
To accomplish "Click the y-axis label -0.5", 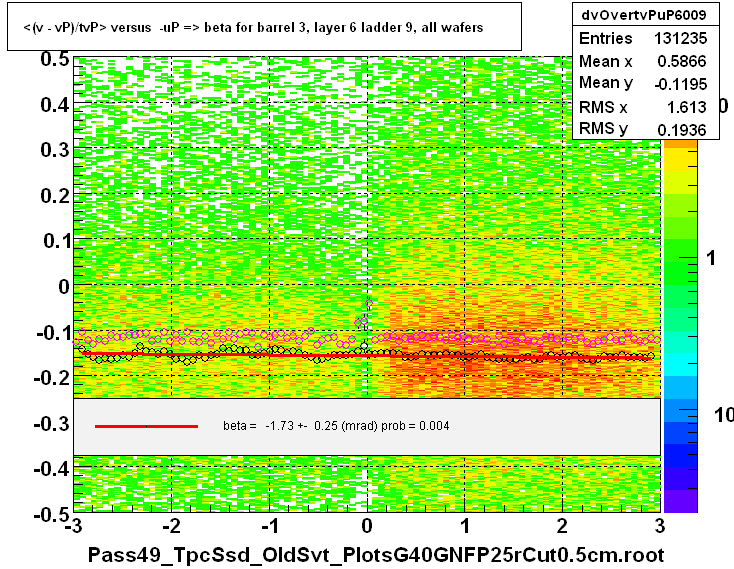I will click(52, 514).
